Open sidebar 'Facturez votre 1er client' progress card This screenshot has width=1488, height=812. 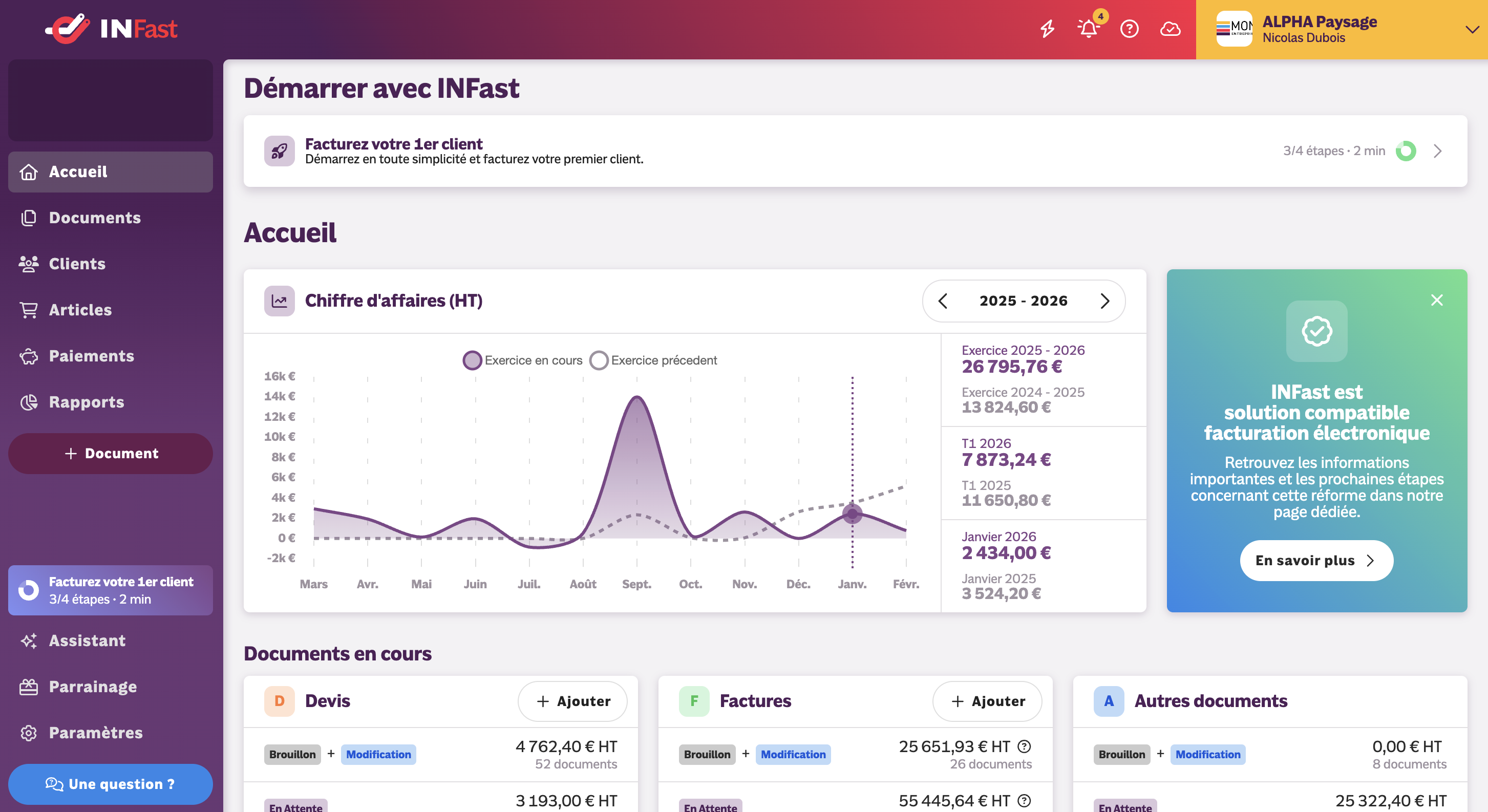coord(110,590)
